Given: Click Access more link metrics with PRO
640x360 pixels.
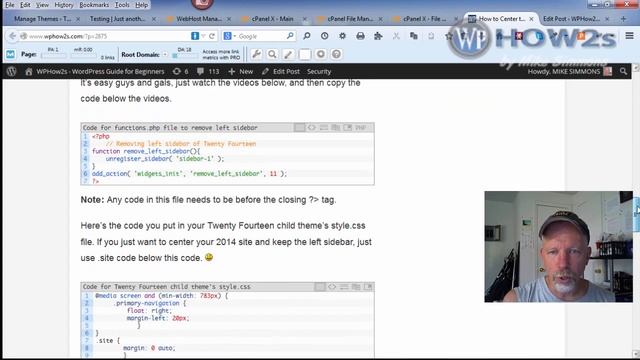Looking at the screenshot, I should coord(221,54).
